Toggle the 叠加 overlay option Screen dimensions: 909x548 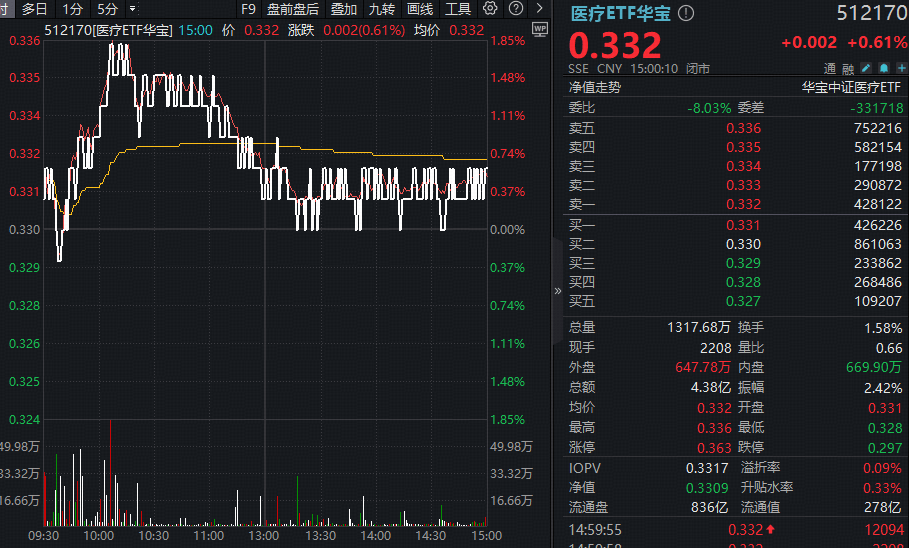point(344,9)
